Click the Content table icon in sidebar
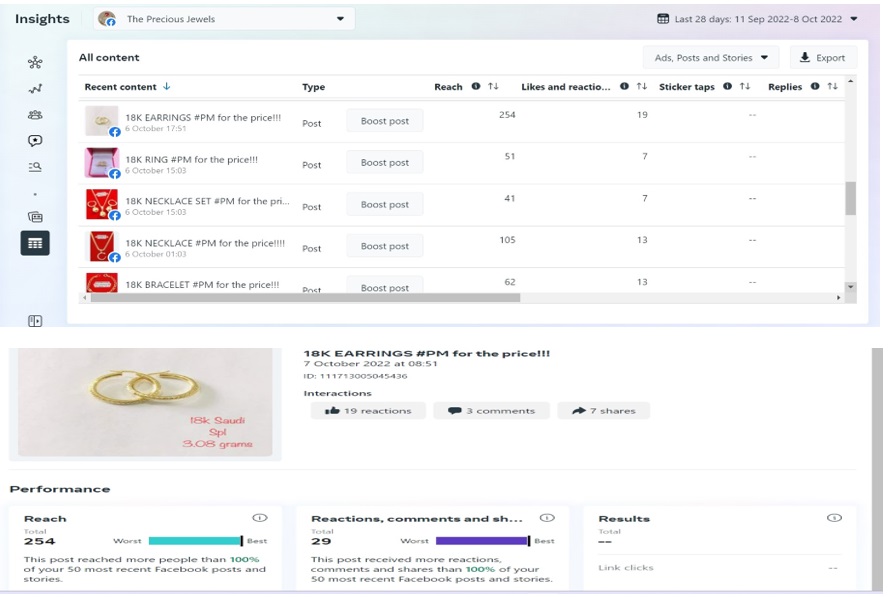888x597 pixels. point(35,242)
